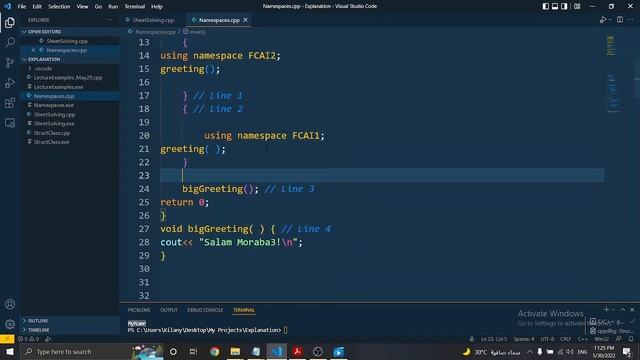
Task: Open the Run menu
Action: click(x=113, y=7)
